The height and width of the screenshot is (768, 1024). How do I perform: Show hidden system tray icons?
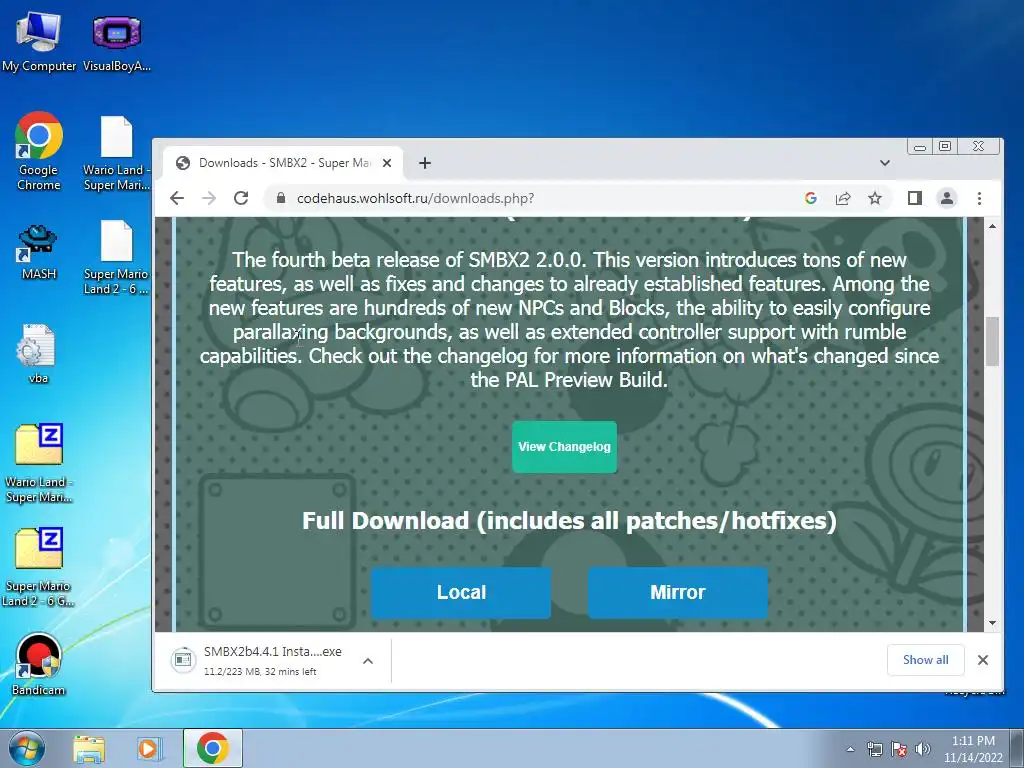coord(850,749)
